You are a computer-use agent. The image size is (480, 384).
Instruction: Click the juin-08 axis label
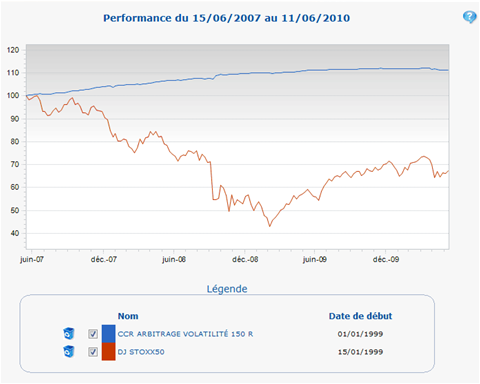[174, 259]
